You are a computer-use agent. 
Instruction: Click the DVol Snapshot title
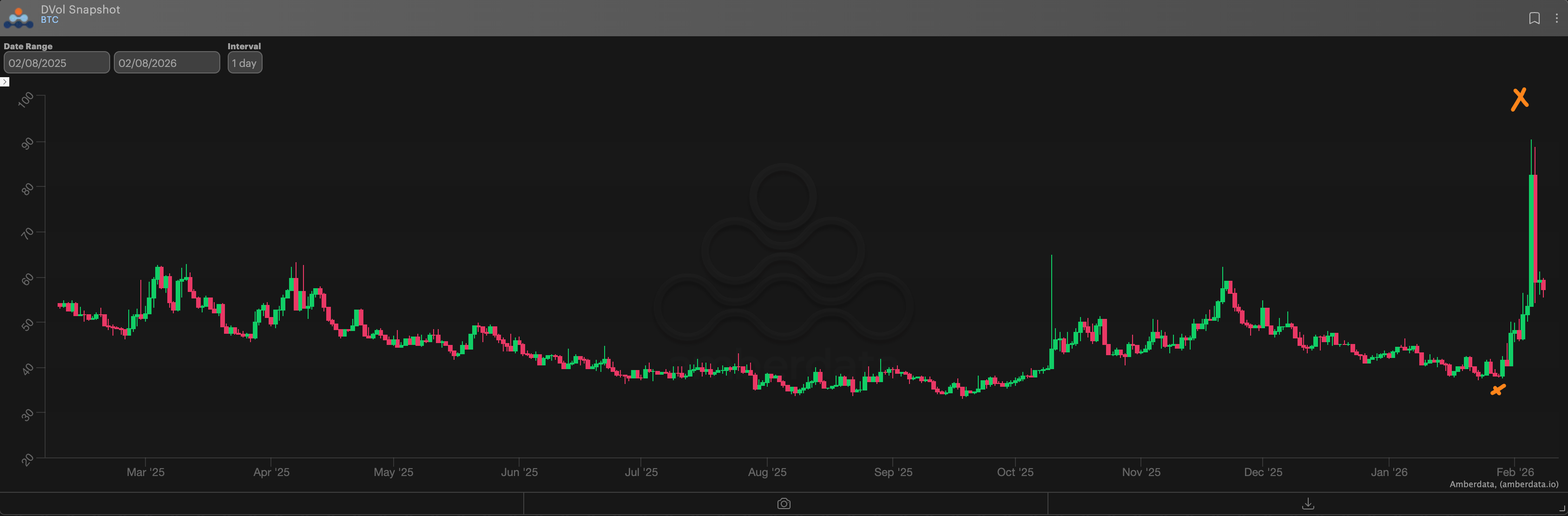pyautogui.click(x=80, y=9)
